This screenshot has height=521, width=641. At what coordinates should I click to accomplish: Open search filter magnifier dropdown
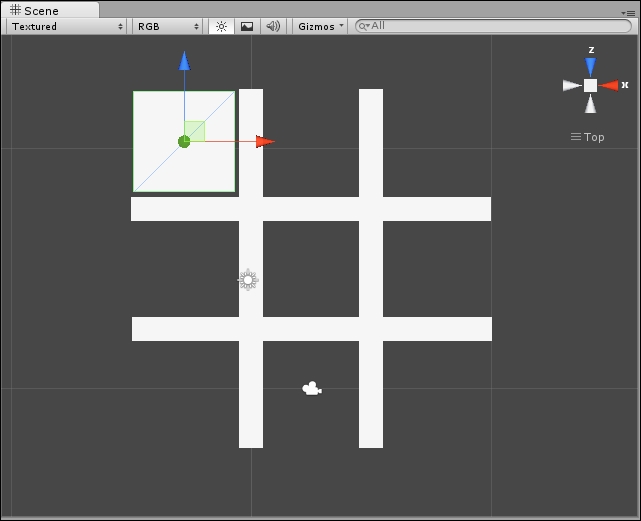(x=364, y=27)
